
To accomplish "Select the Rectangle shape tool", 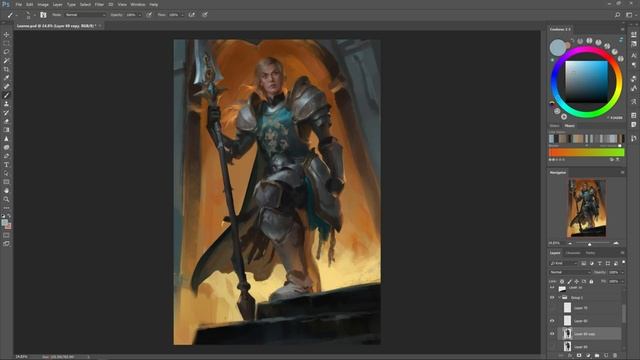I will click(6, 182).
